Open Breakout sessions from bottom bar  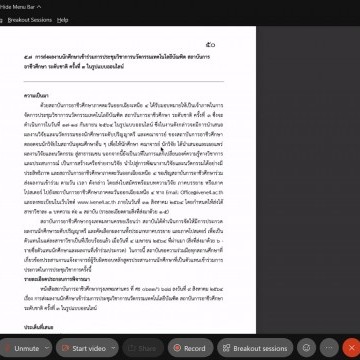click(x=255, y=348)
